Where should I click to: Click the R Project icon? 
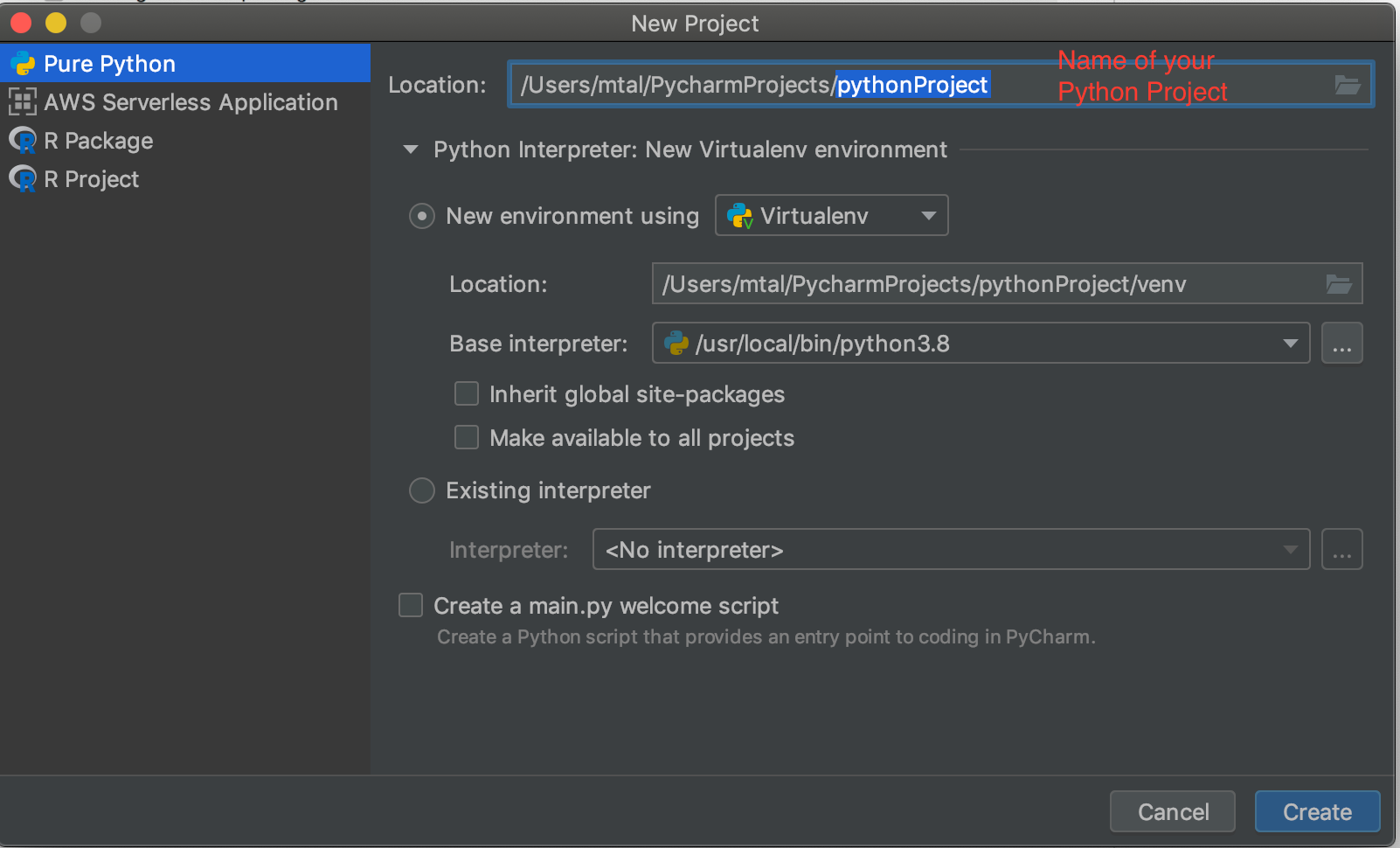tap(22, 178)
